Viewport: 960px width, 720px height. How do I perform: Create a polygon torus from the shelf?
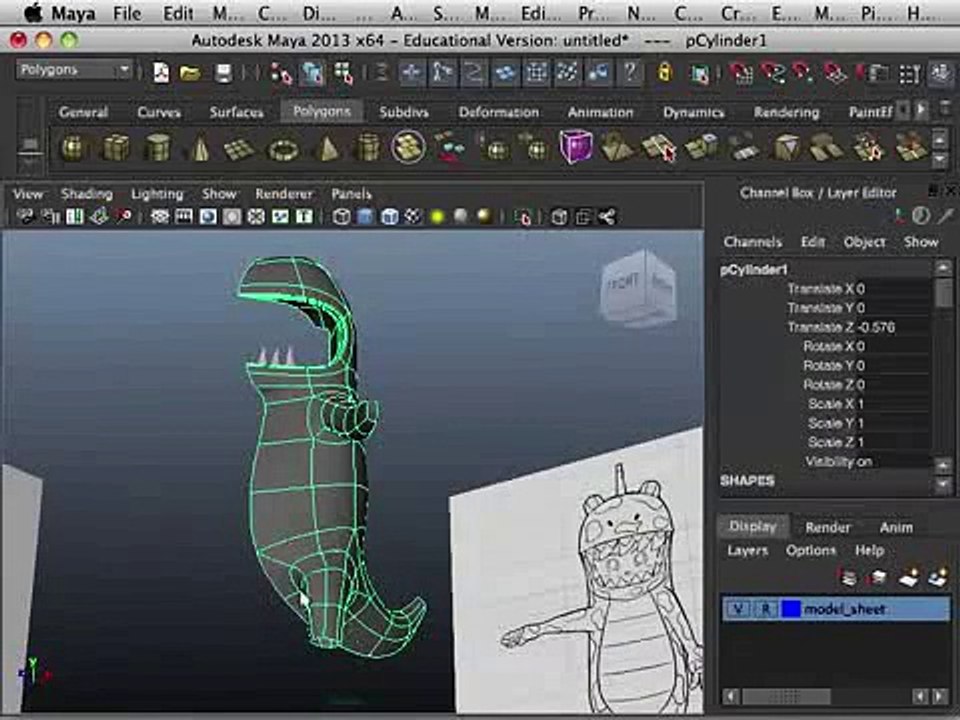click(x=283, y=149)
